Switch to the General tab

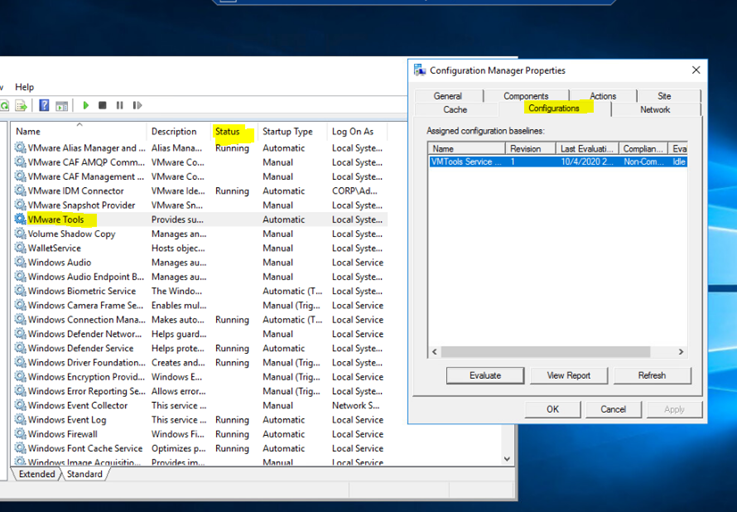click(448, 96)
